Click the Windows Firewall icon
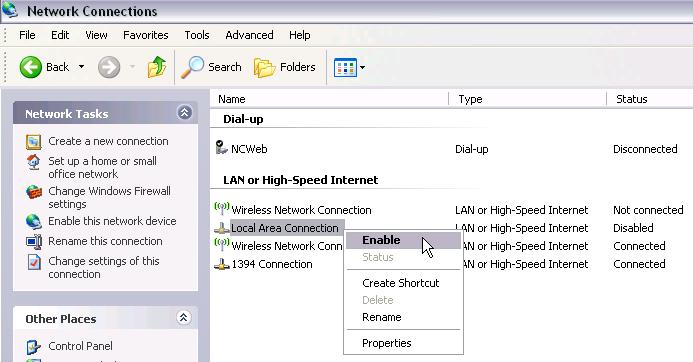 (x=34, y=192)
